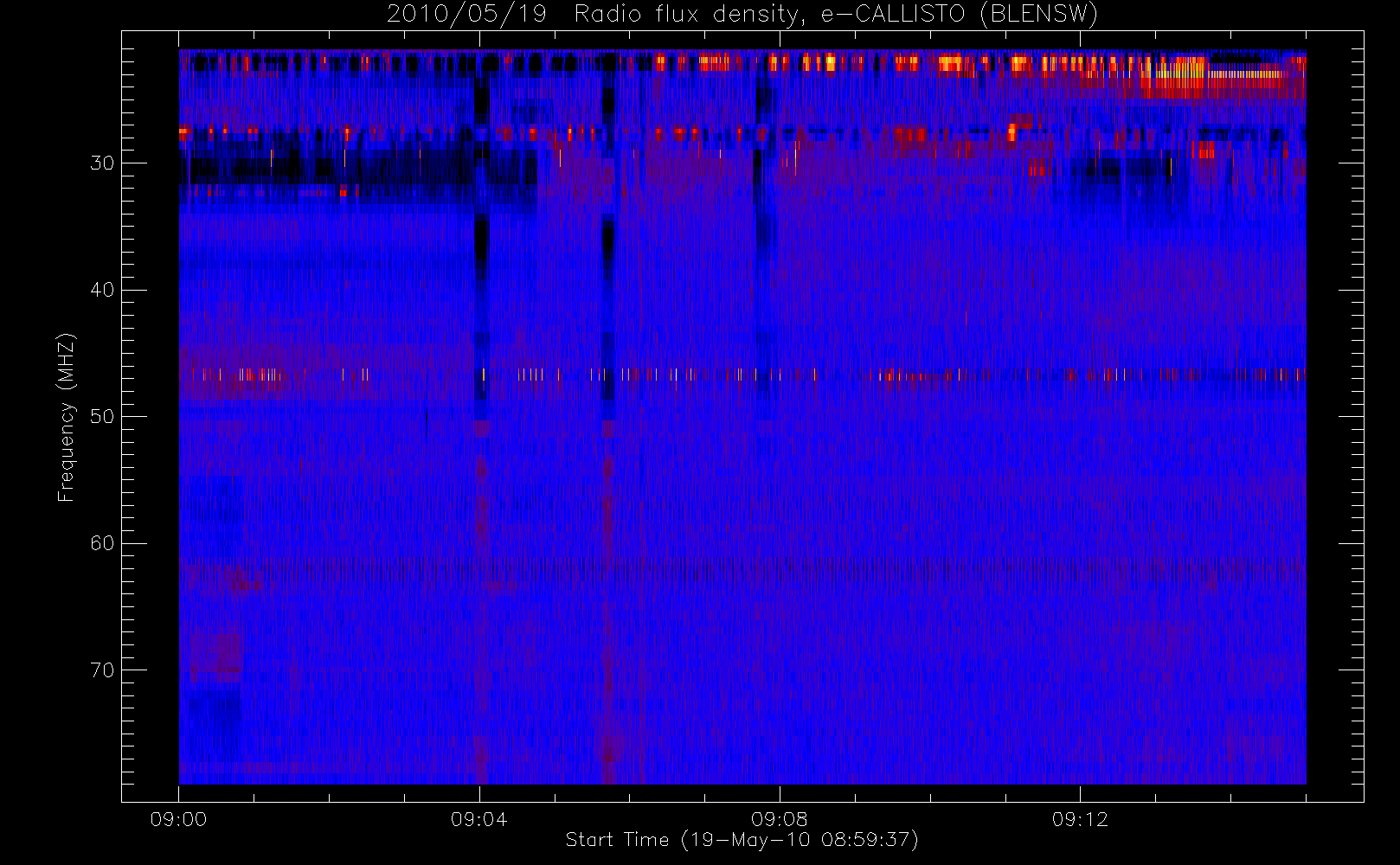Click the 40 MHz frequency tick label
This screenshot has height=865, width=1400.
[102, 290]
